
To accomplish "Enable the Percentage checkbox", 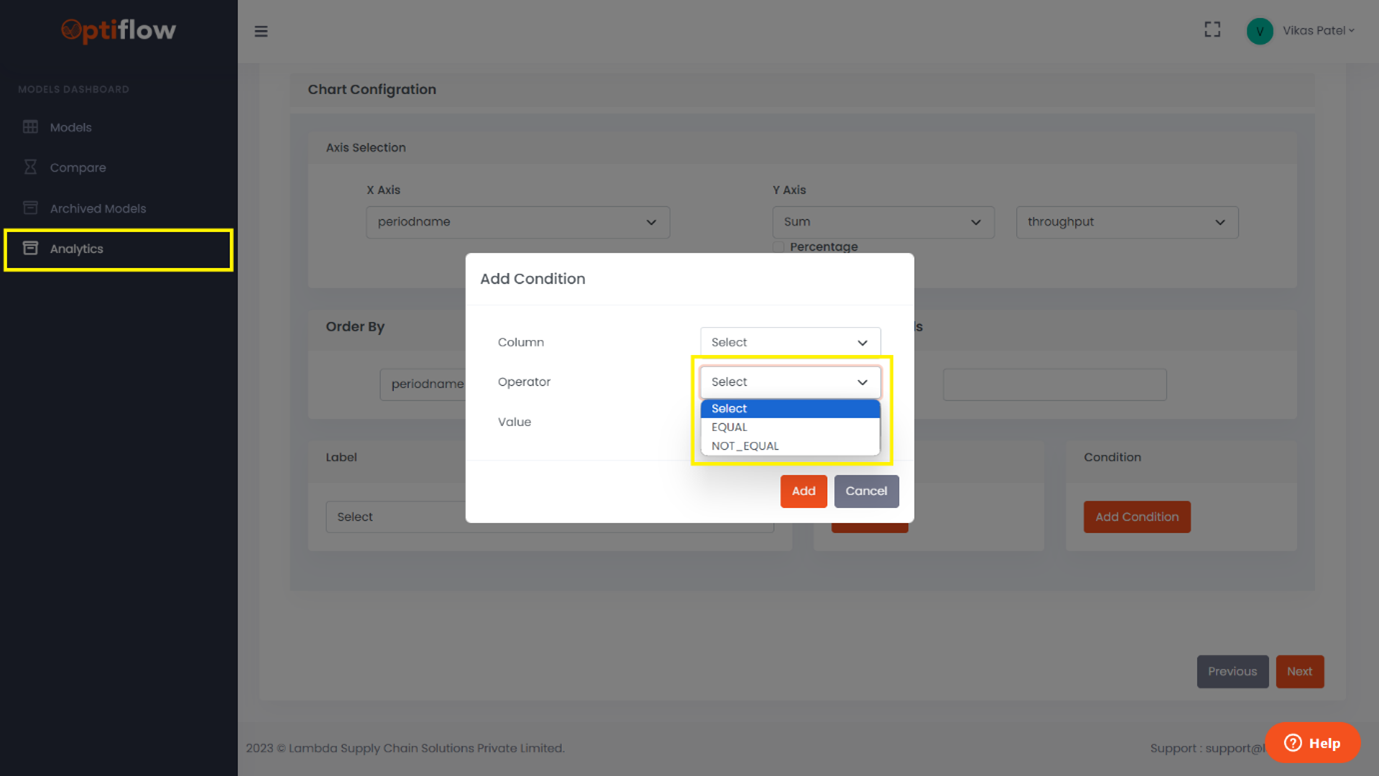I will pyautogui.click(x=778, y=246).
